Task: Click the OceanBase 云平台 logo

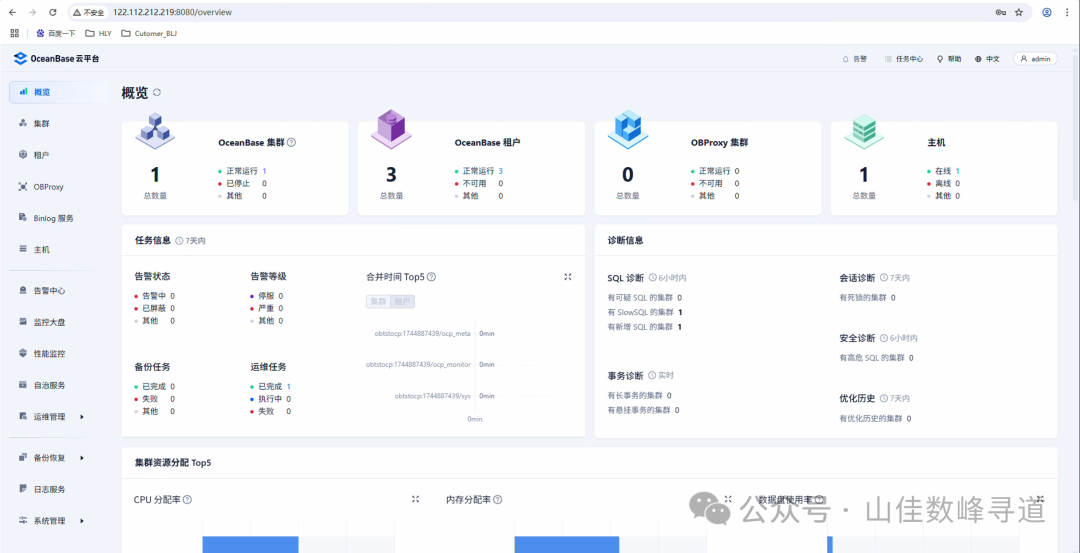Action: [x=56, y=59]
